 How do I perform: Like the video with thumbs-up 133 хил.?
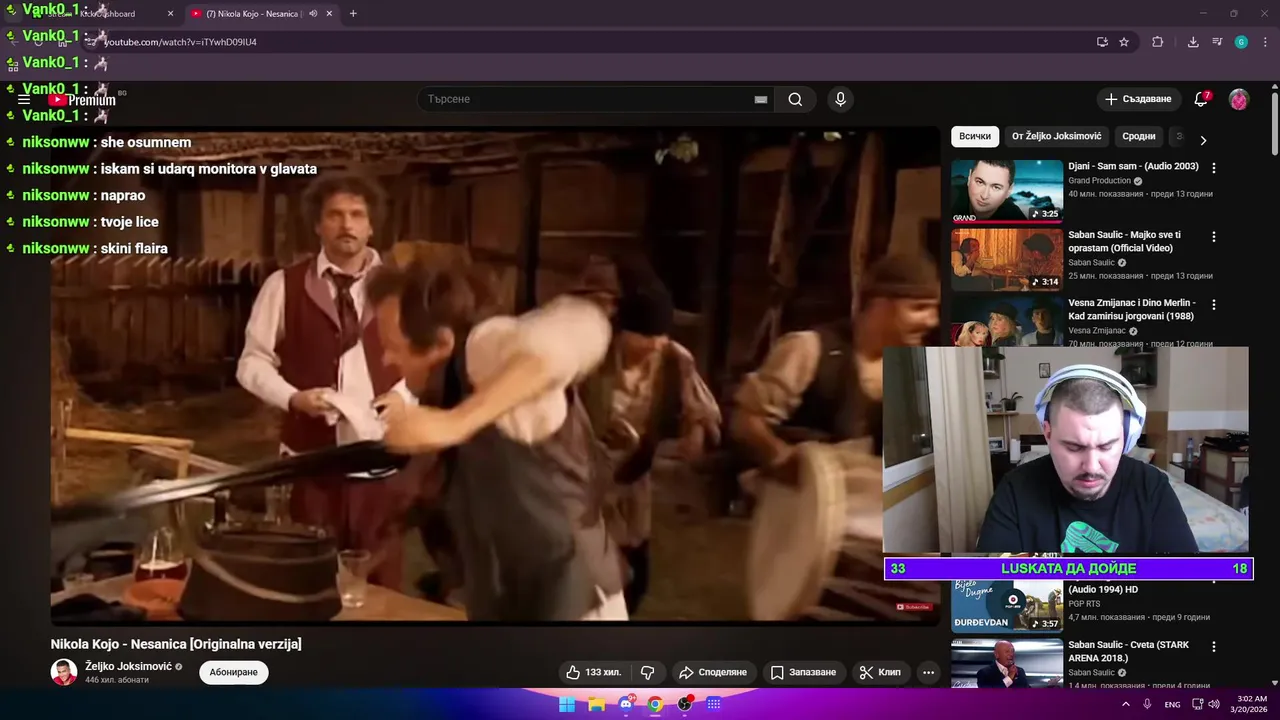click(x=593, y=672)
